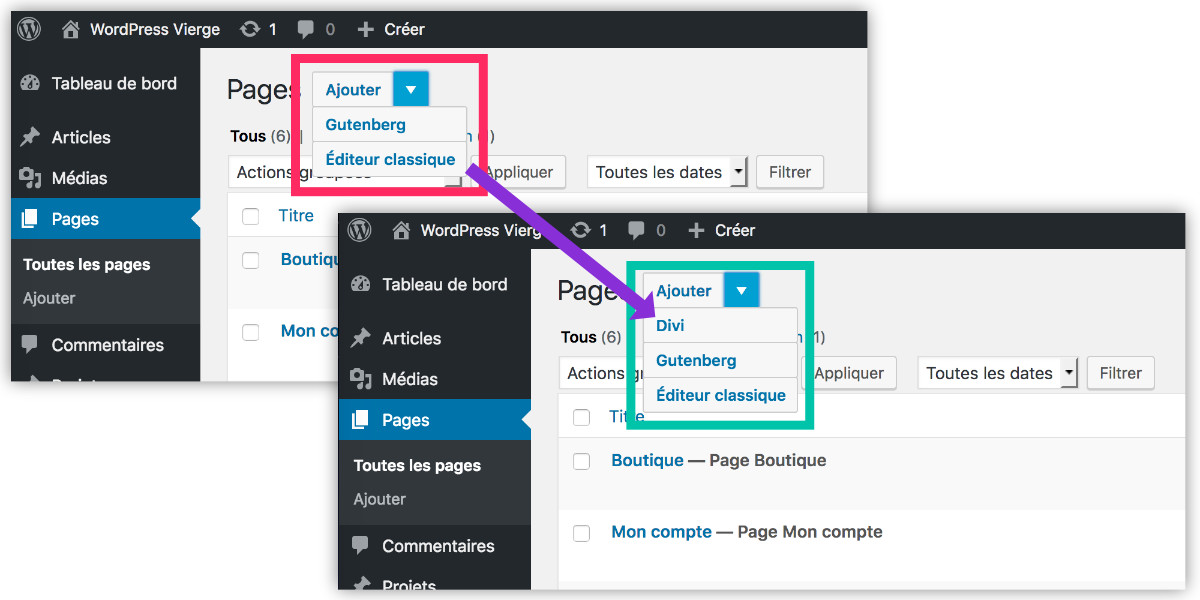Click Créer in front window admin bar
Screen dimensions: 1200x600
735,231
